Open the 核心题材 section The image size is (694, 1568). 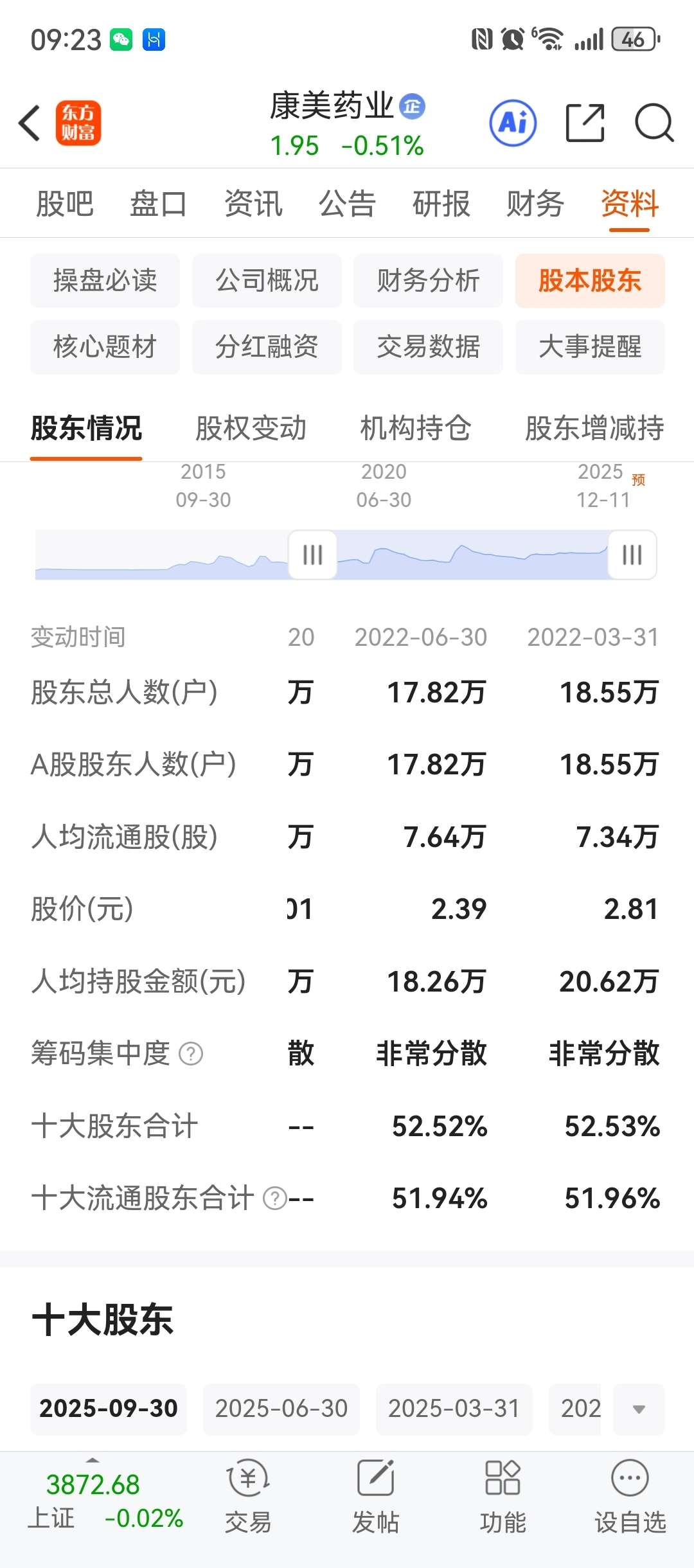[105, 347]
